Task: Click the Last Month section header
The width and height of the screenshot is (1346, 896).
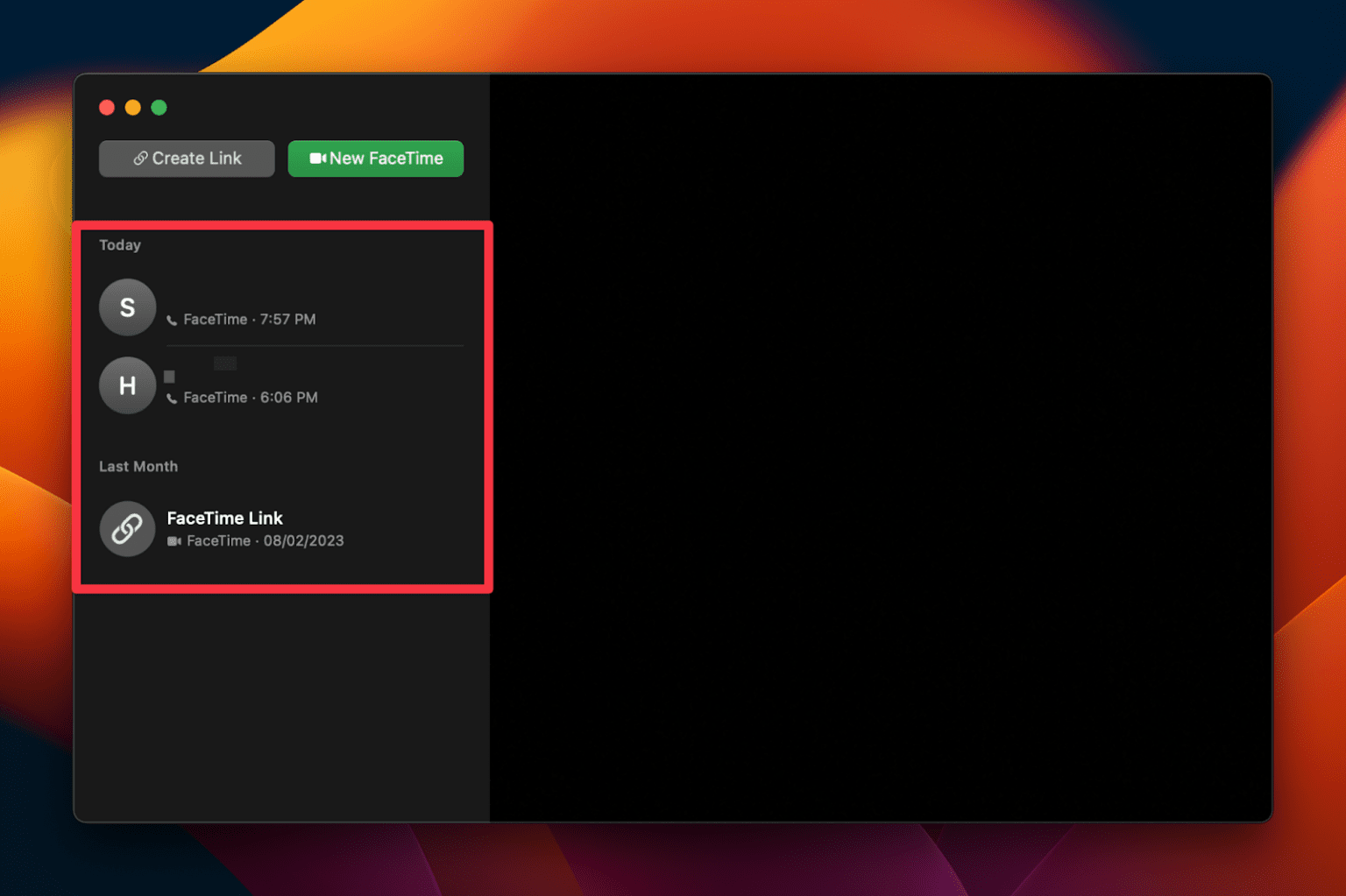Action: (x=138, y=467)
